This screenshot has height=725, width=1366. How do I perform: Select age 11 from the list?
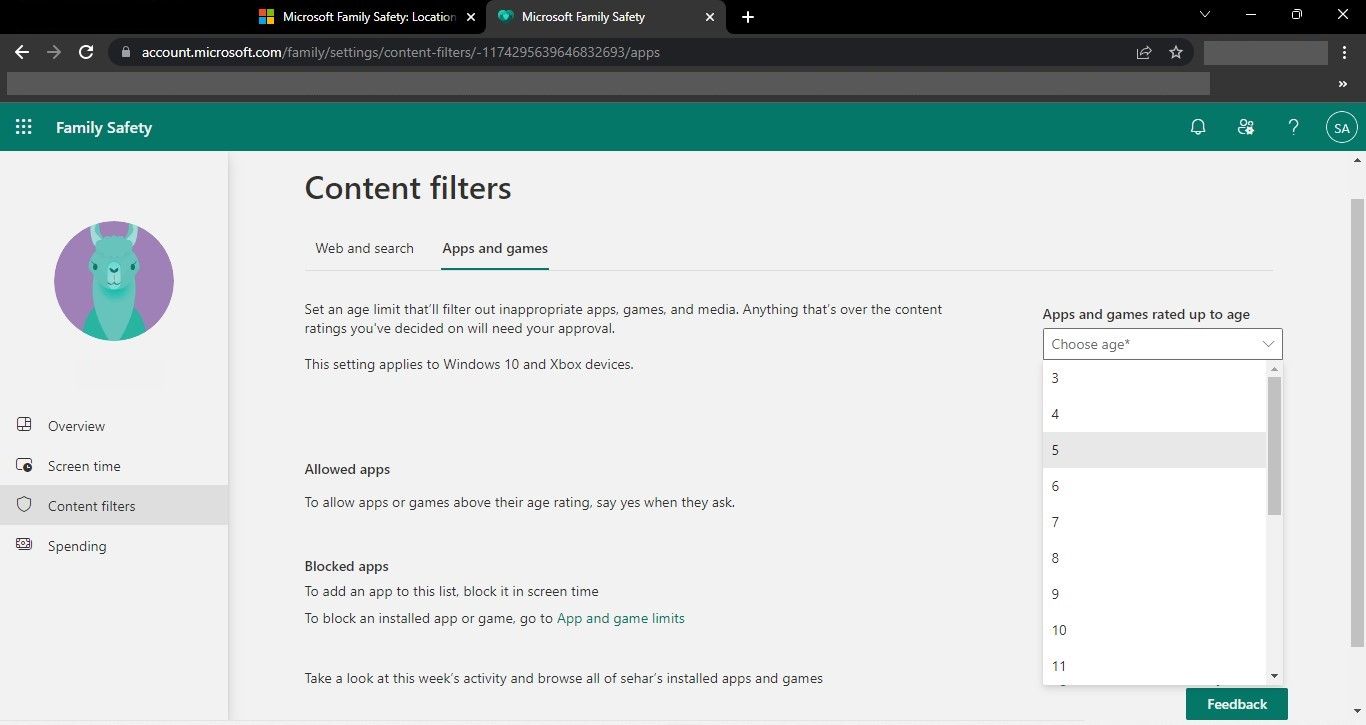(1154, 666)
